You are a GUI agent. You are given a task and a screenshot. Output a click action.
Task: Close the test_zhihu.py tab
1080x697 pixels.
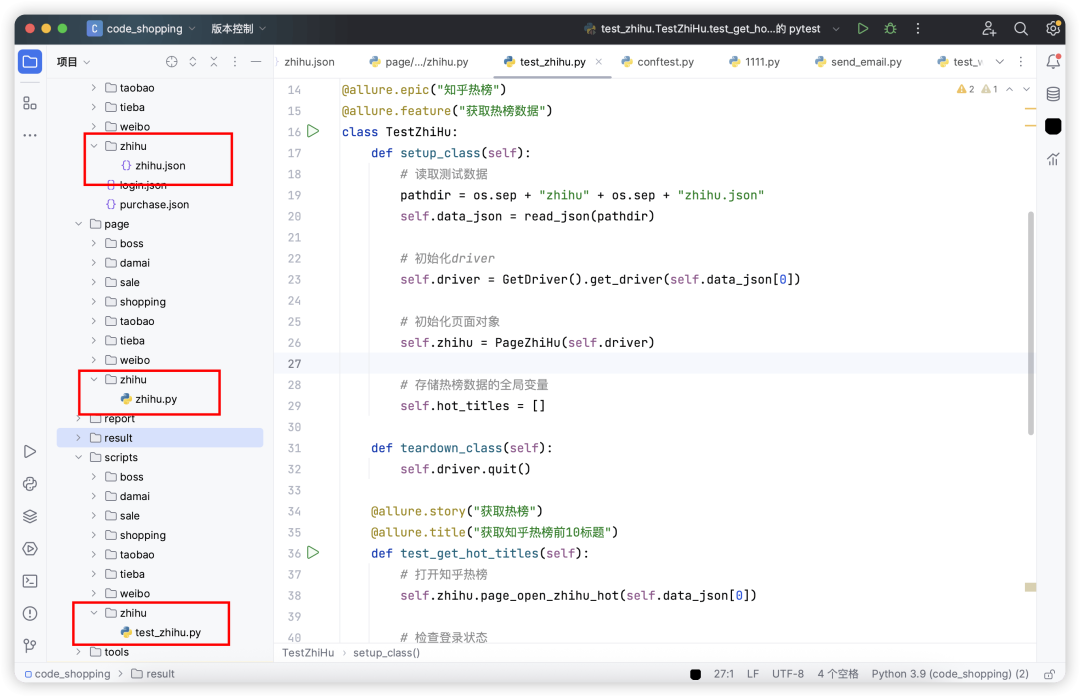click(x=599, y=62)
